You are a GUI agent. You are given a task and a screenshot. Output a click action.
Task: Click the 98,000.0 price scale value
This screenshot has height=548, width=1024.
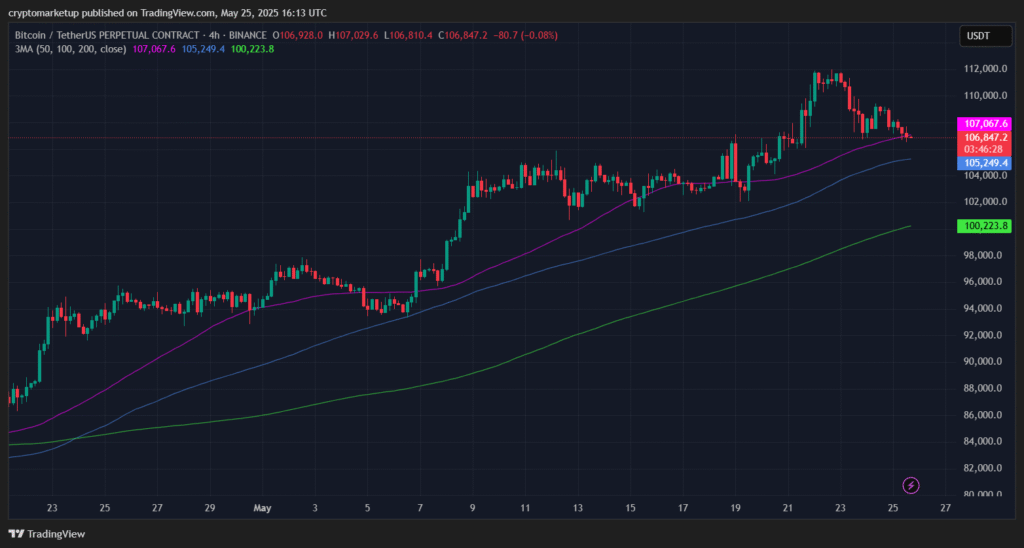pos(983,255)
